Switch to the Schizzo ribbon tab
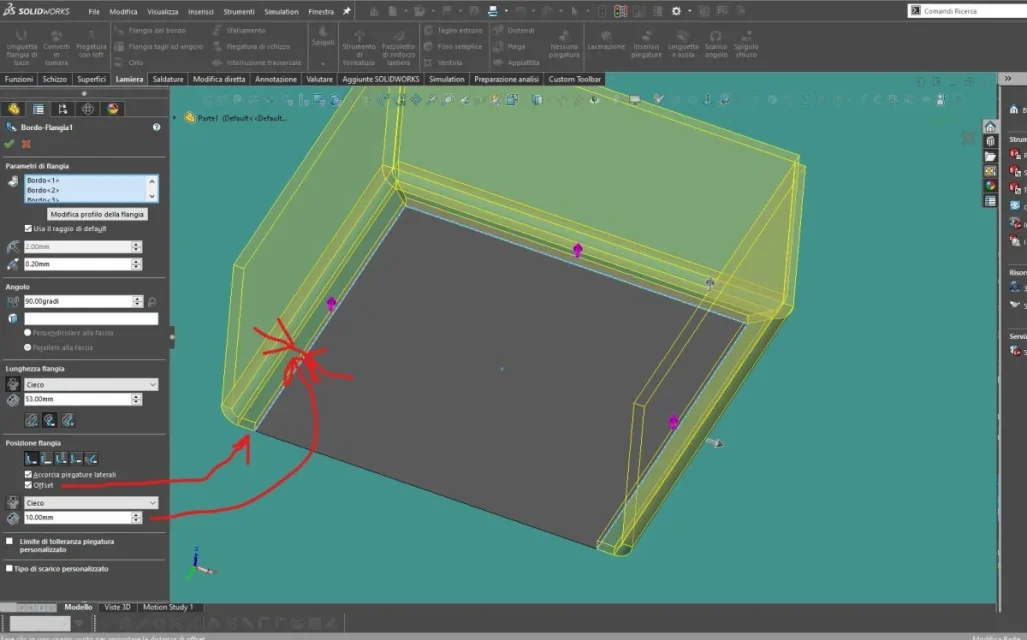This screenshot has height=640, width=1027. (x=54, y=79)
